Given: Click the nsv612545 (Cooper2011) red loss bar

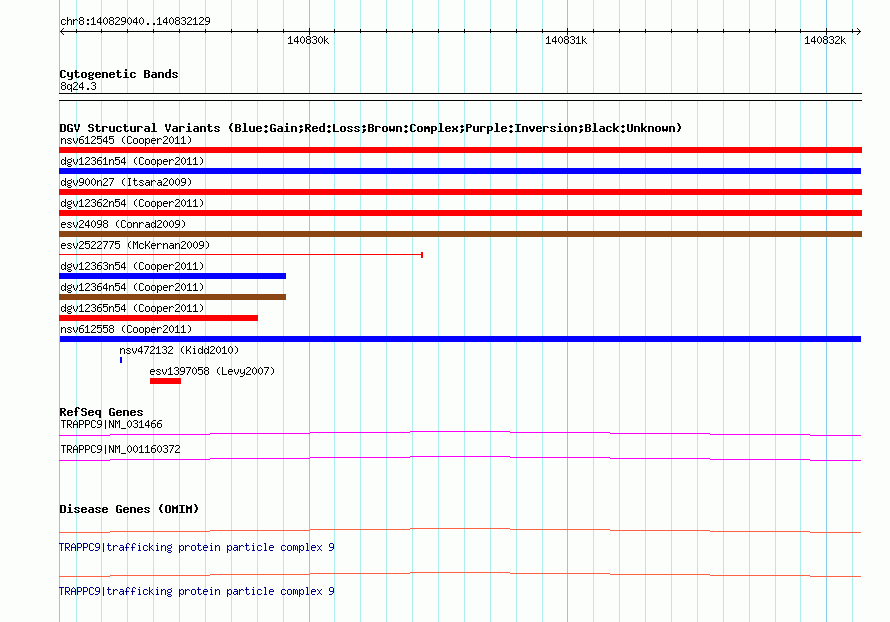Looking at the screenshot, I should click(460, 150).
